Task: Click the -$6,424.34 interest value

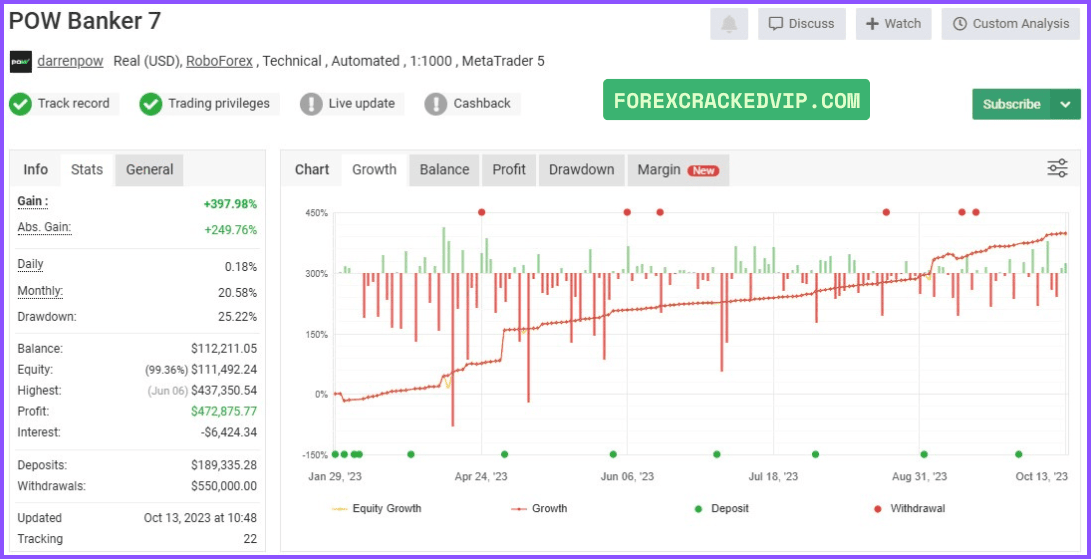Action: point(230,432)
